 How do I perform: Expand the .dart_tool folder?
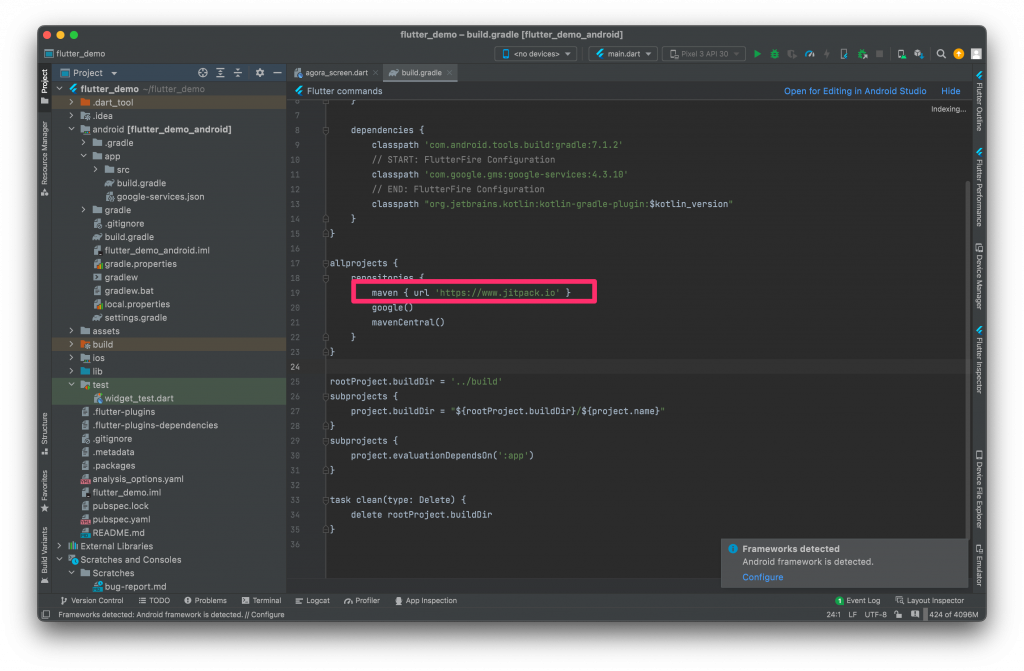[x=71, y=103]
